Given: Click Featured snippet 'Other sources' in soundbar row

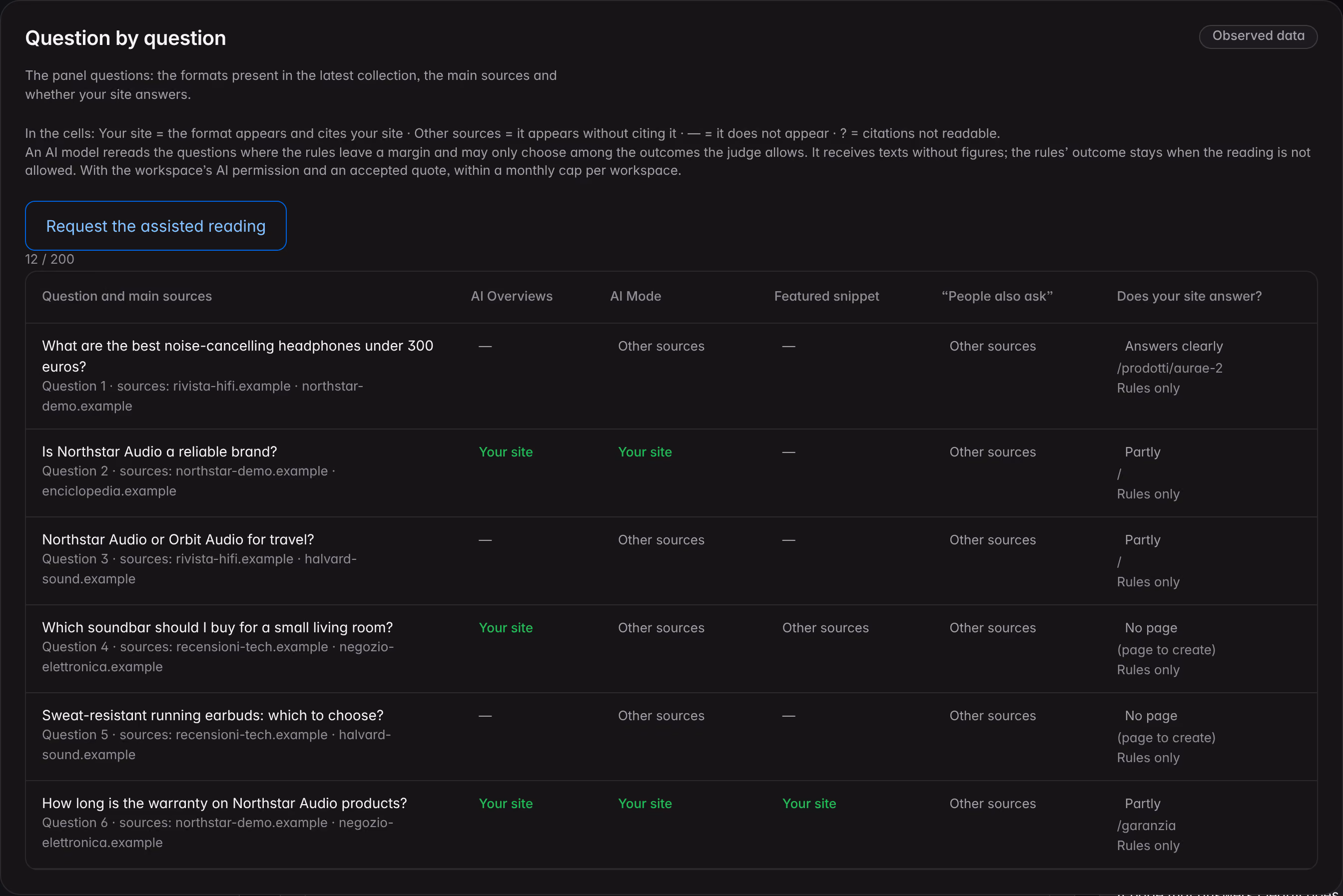Looking at the screenshot, I should [825, 628].
